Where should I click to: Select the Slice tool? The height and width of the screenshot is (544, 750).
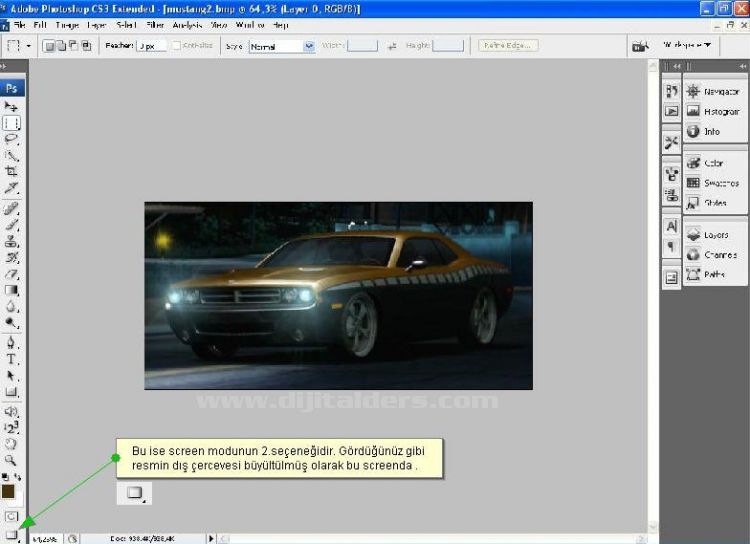pos(11,188)
